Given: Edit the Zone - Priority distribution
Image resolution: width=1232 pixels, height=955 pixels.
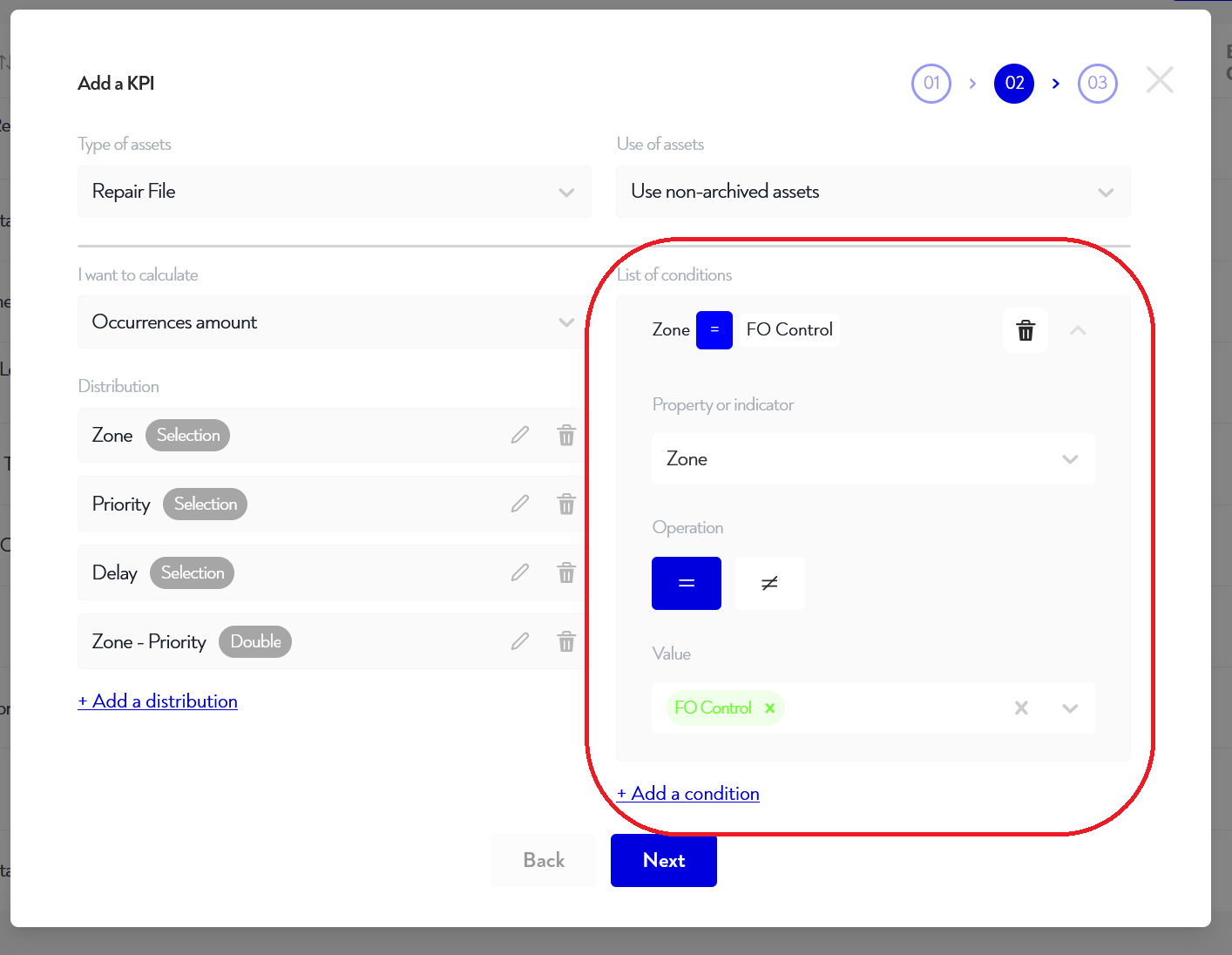Looking at the screenshot, I should pyautogui.click(x=520, y=641).
